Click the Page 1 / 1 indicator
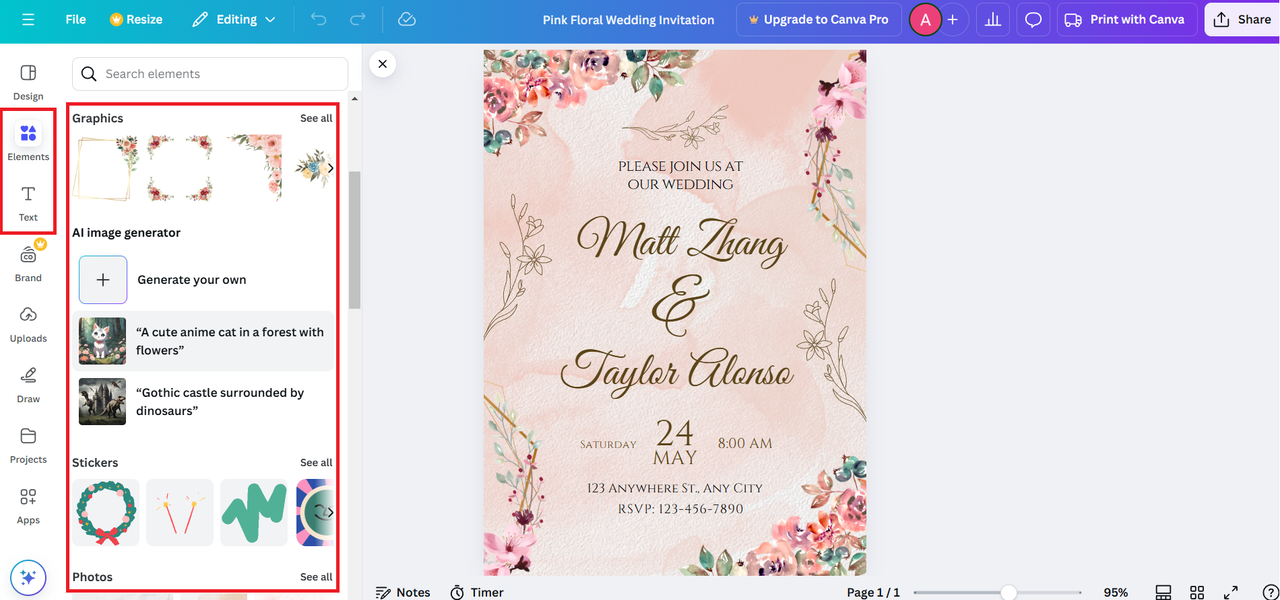This screenshot has width=1280, height=600. point(873,592)
